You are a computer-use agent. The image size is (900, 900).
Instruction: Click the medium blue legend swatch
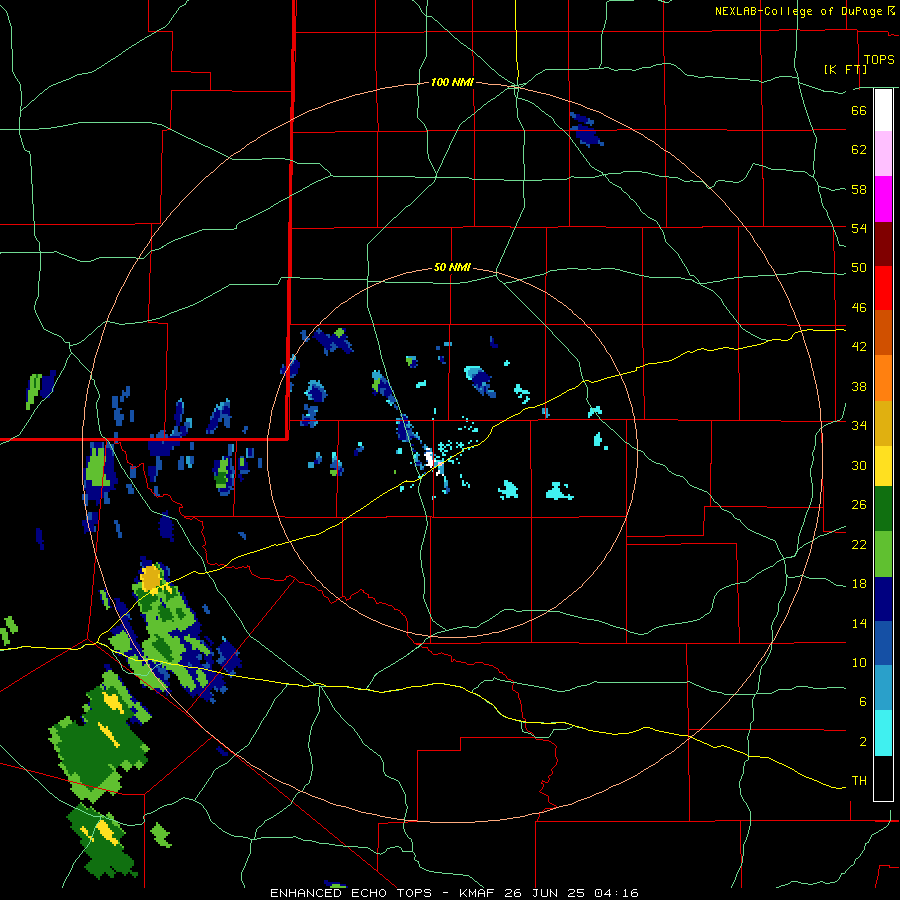(x=883, y=643)
